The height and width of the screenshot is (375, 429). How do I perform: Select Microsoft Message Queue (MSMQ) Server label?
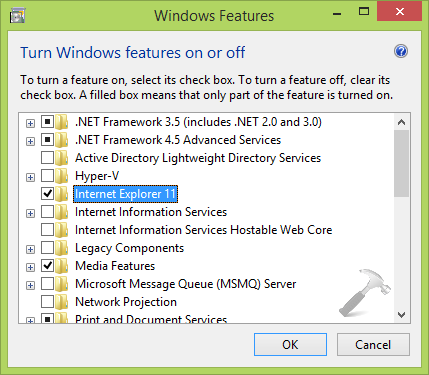[186, 284]
